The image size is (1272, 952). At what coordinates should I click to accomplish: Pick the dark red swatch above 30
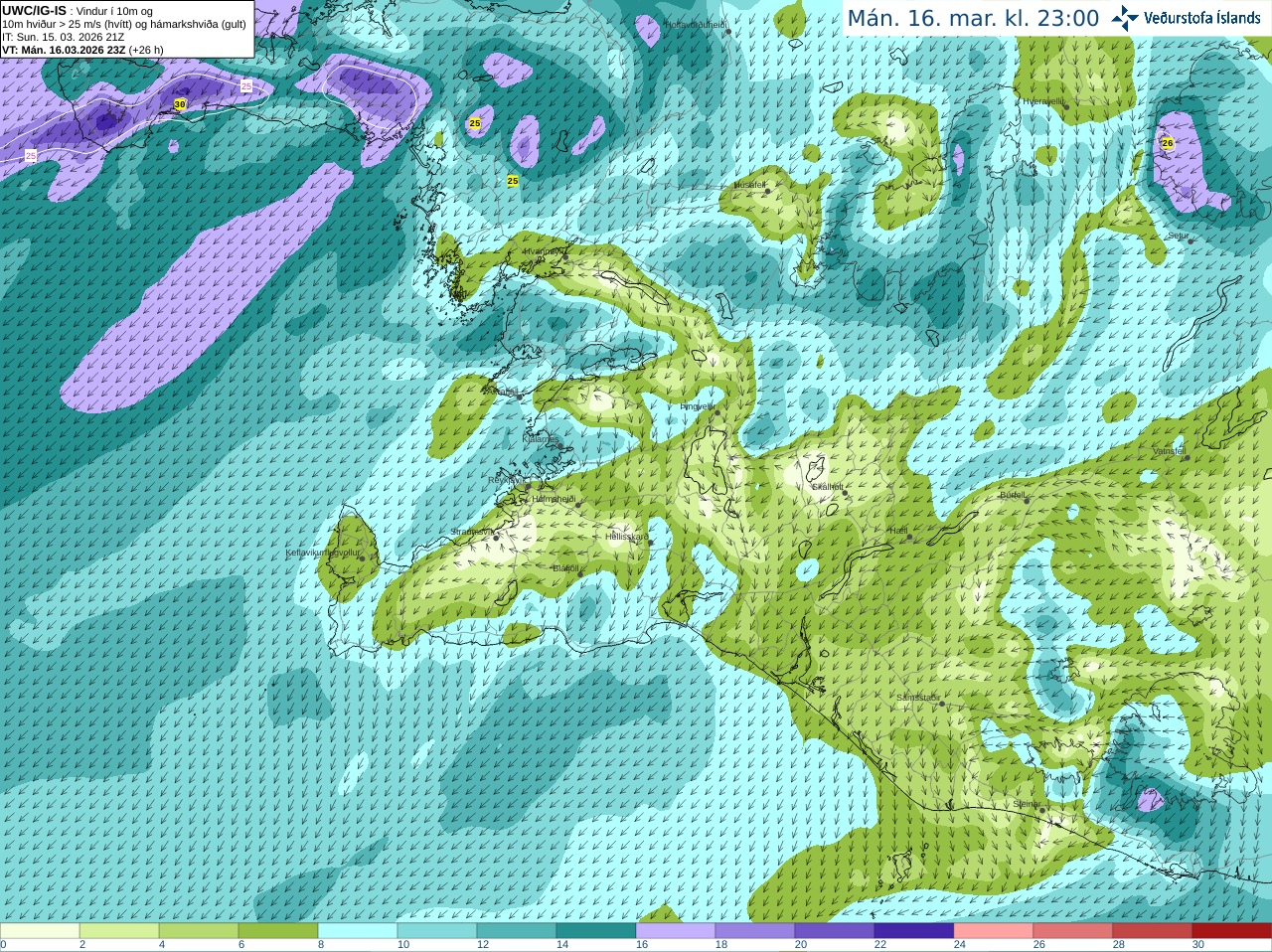(1232, 931)
